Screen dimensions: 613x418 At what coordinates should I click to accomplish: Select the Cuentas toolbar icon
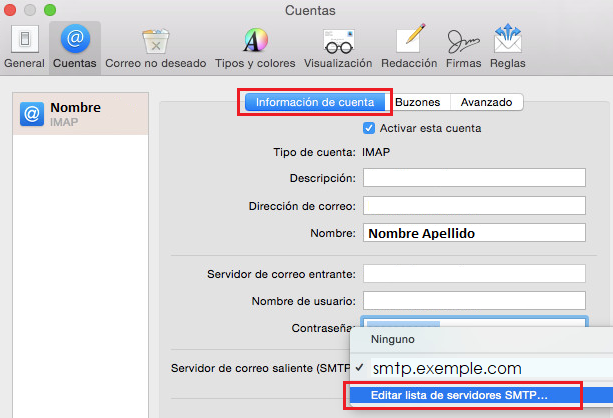click(x=75, y=47)
